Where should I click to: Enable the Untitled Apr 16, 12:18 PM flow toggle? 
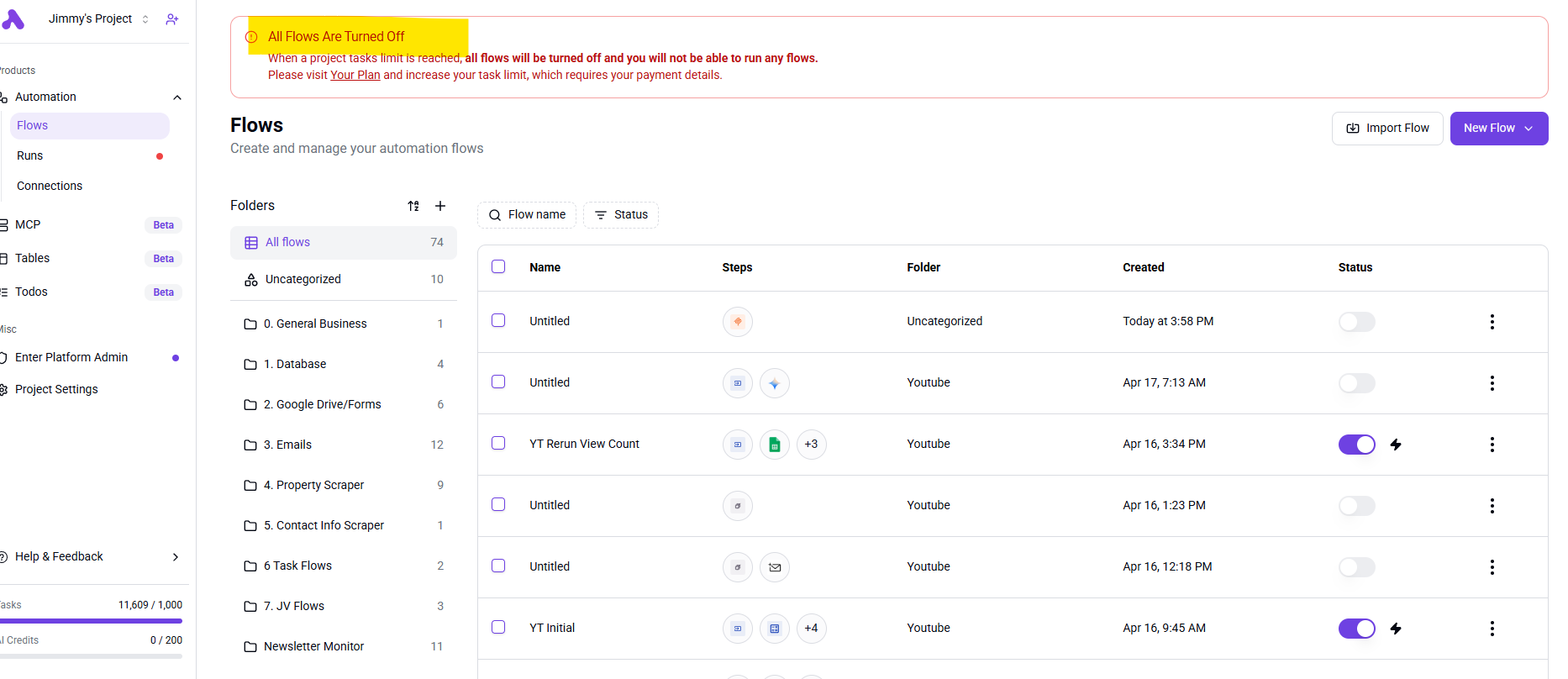click(x=1357, y=567)
